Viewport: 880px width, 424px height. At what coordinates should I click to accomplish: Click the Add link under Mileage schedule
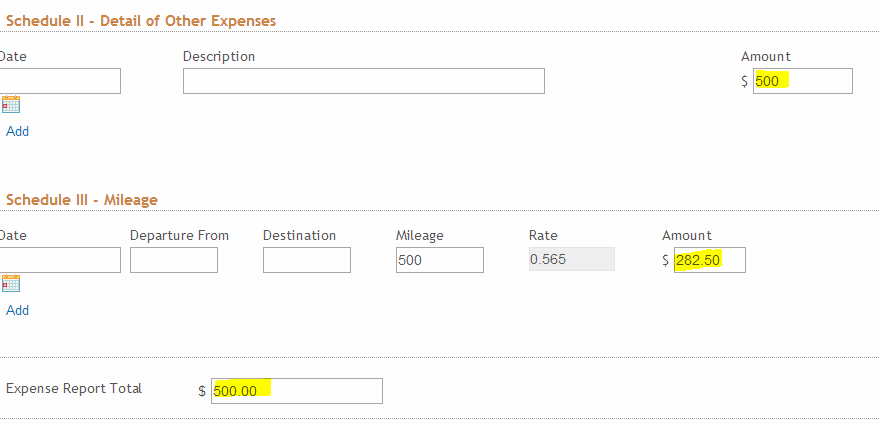coord(18,310)
